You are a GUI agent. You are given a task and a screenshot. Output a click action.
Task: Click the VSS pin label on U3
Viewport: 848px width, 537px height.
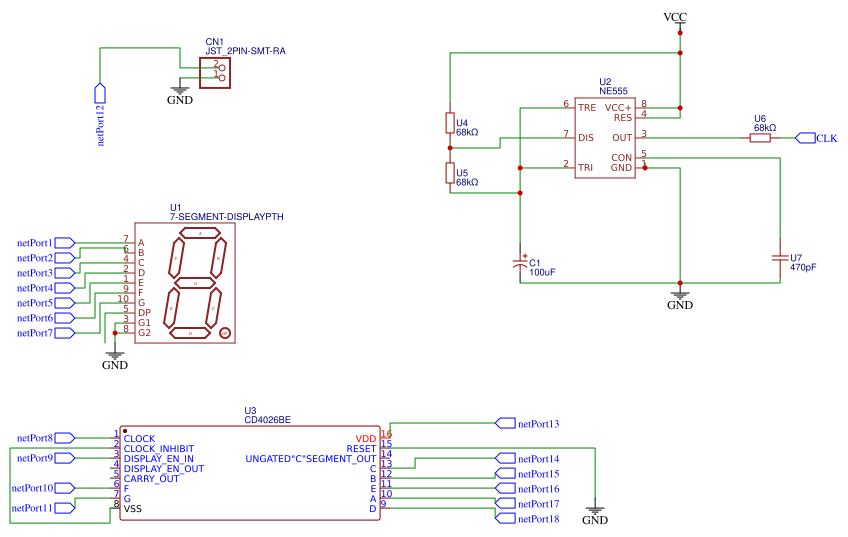pos(132,508)
